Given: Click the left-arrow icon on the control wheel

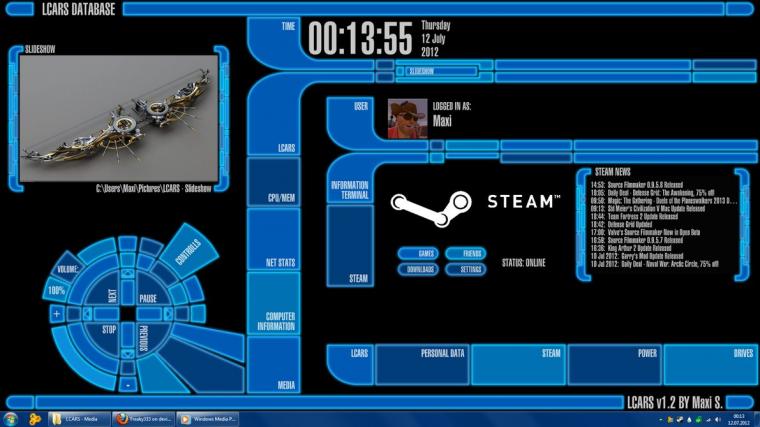Looking at the screenshot, I should [87, 314].
